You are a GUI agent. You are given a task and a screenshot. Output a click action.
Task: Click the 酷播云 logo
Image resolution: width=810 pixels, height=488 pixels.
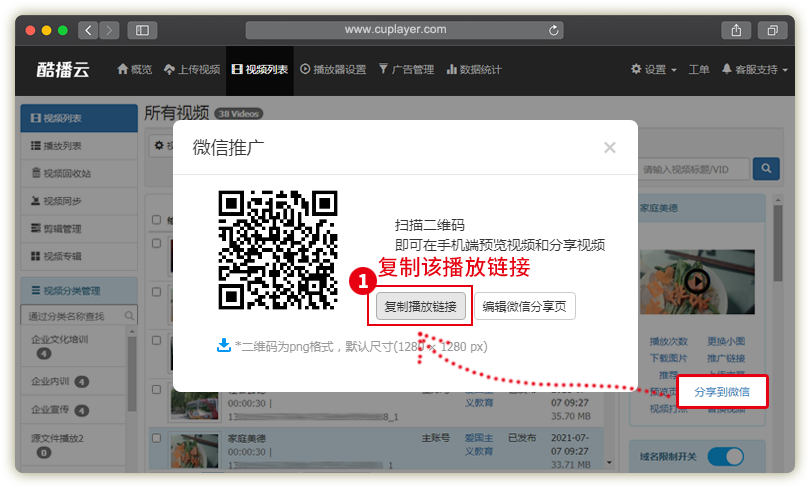(x=63, y=70)
